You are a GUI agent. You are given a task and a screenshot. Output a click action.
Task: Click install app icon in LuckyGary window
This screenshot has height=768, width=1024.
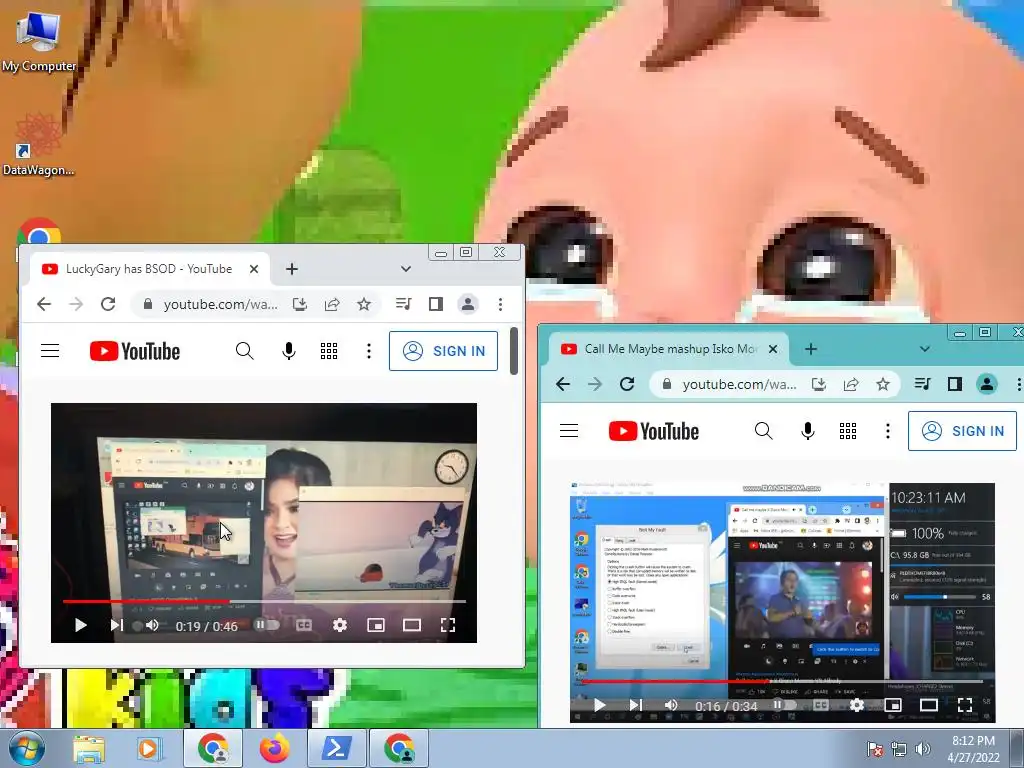click(300, 304)
